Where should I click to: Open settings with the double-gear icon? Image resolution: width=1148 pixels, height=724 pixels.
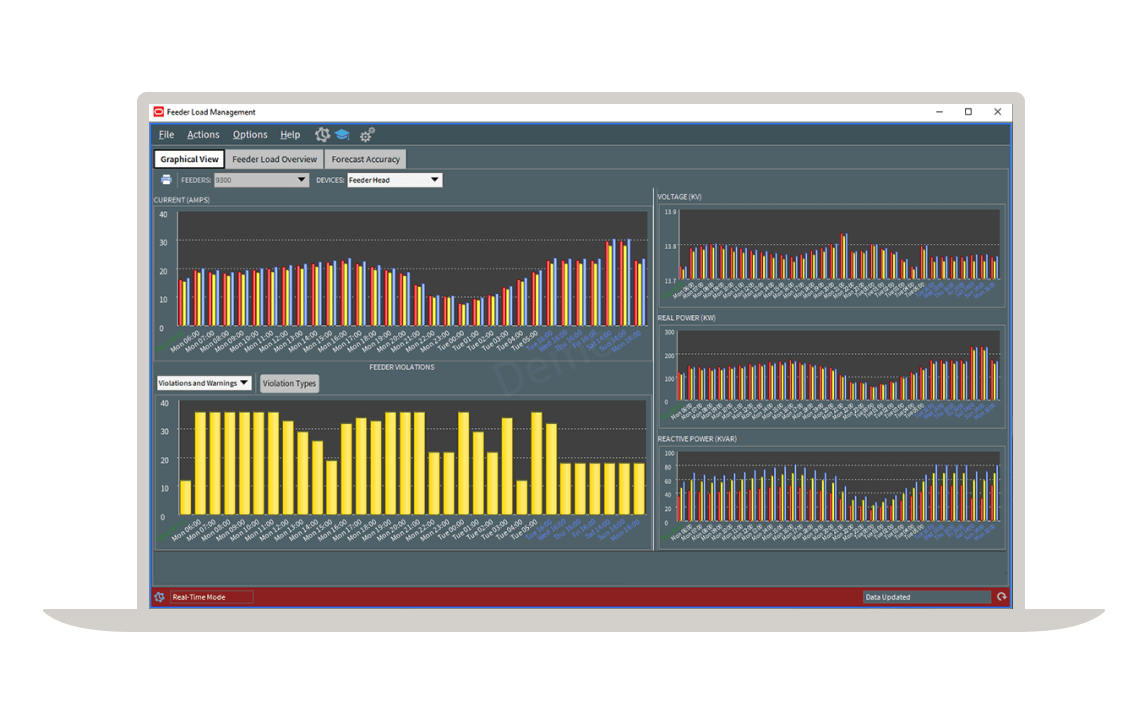[367, 135]
